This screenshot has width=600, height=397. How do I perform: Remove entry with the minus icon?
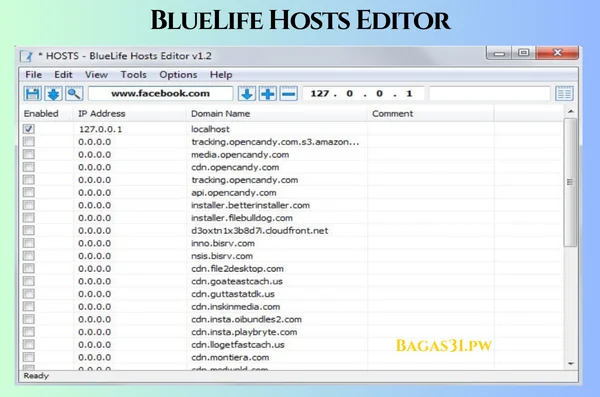tap(289, 93)
